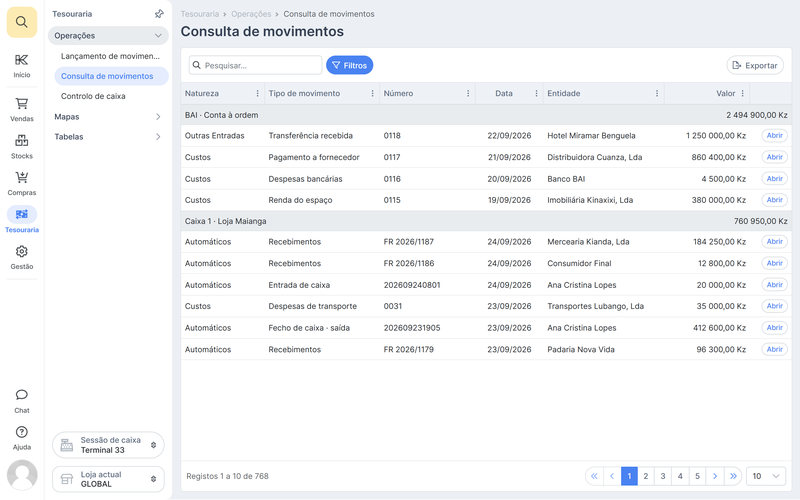
Task: Expand the Tabelas menu section
Action: click(108, 137)
